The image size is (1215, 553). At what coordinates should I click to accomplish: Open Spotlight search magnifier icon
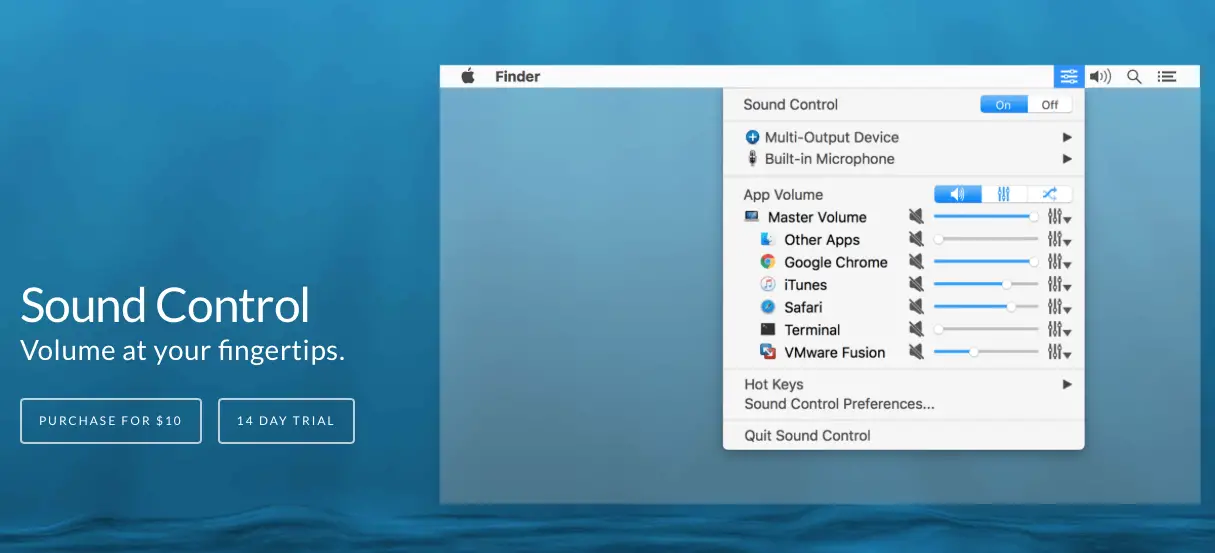pos(1134,76)
